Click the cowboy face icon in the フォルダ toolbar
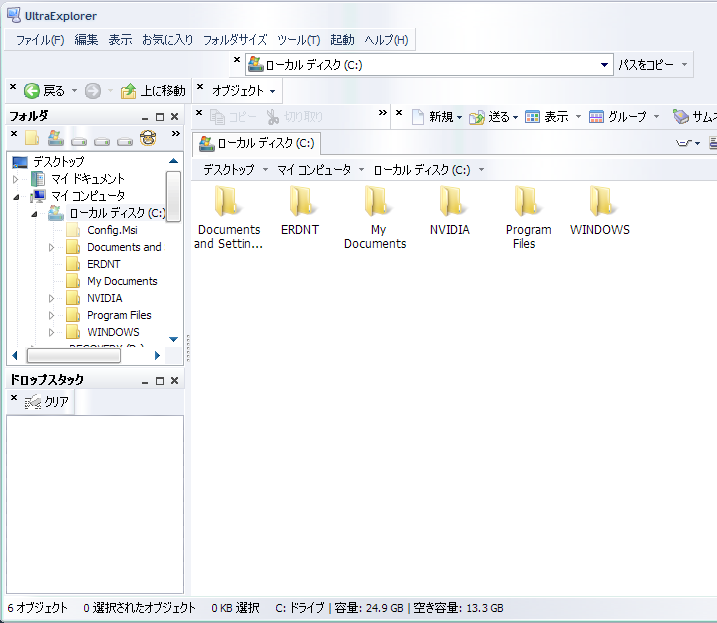 click(x=148, y=138)
